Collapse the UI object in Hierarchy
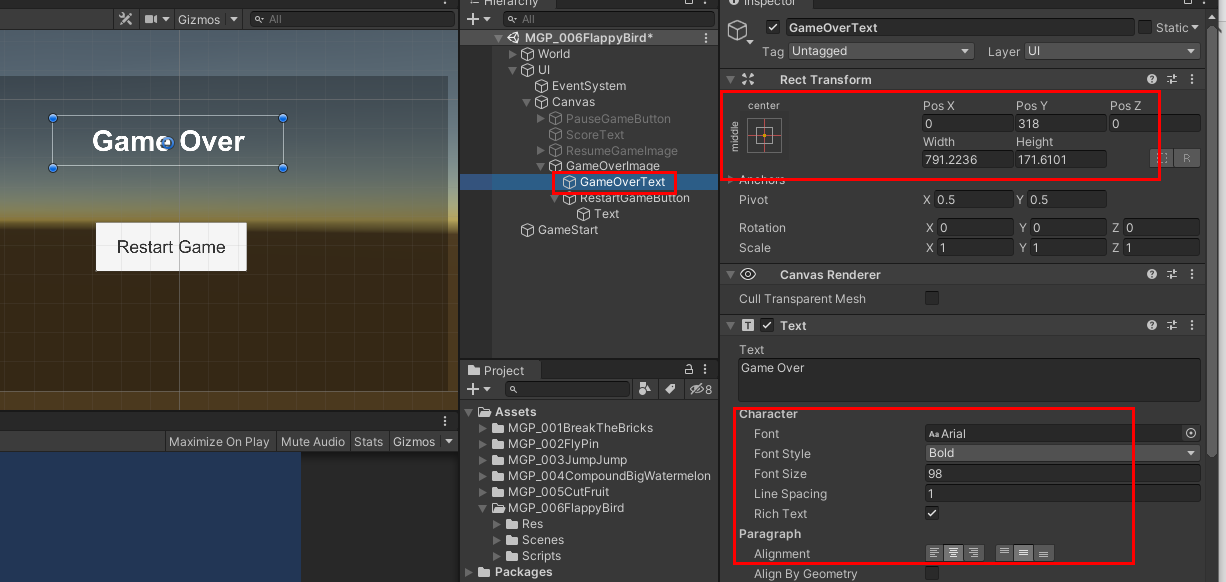Viewport: 1226px width, 582px height. point(514,70)
